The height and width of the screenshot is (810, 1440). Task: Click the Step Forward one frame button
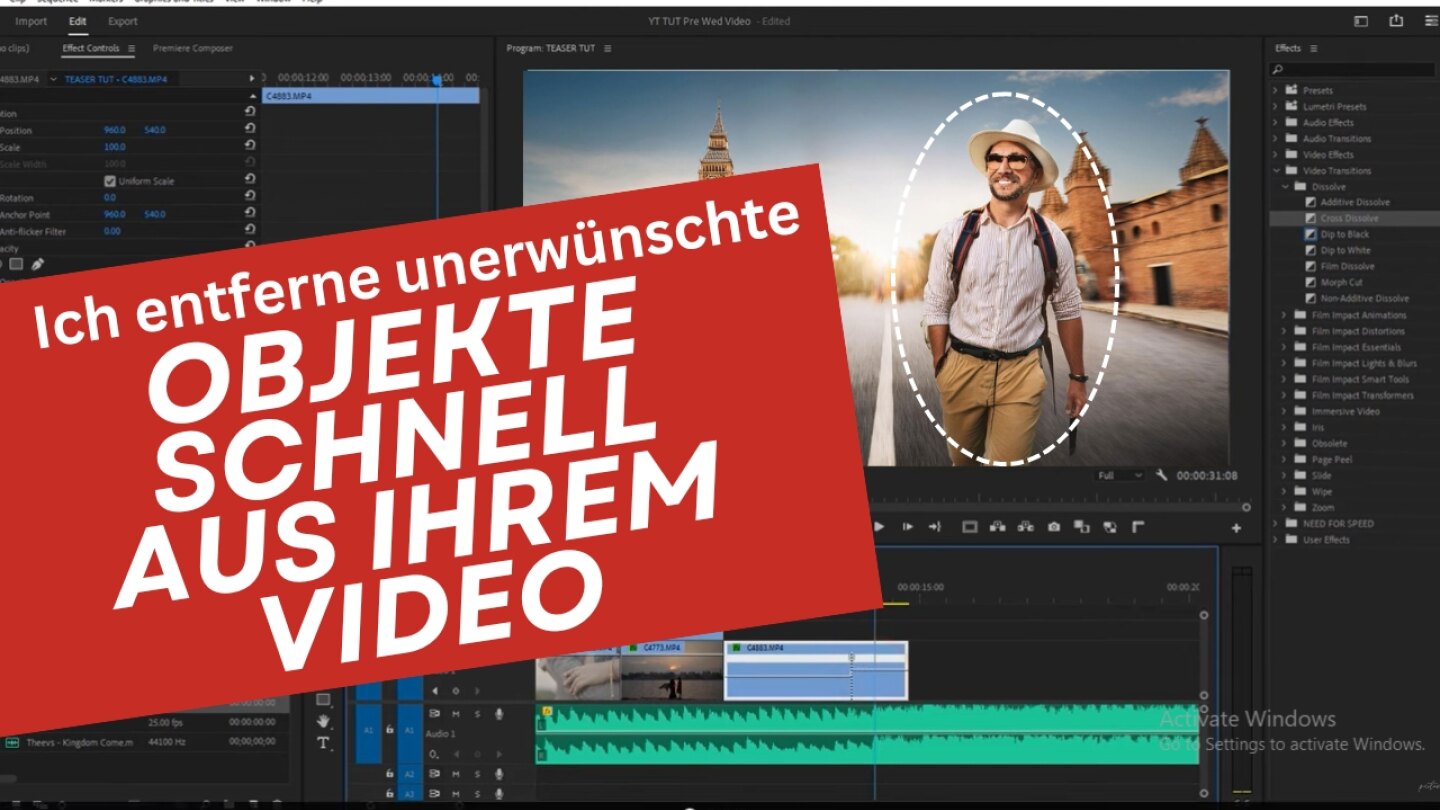point(908,527)
